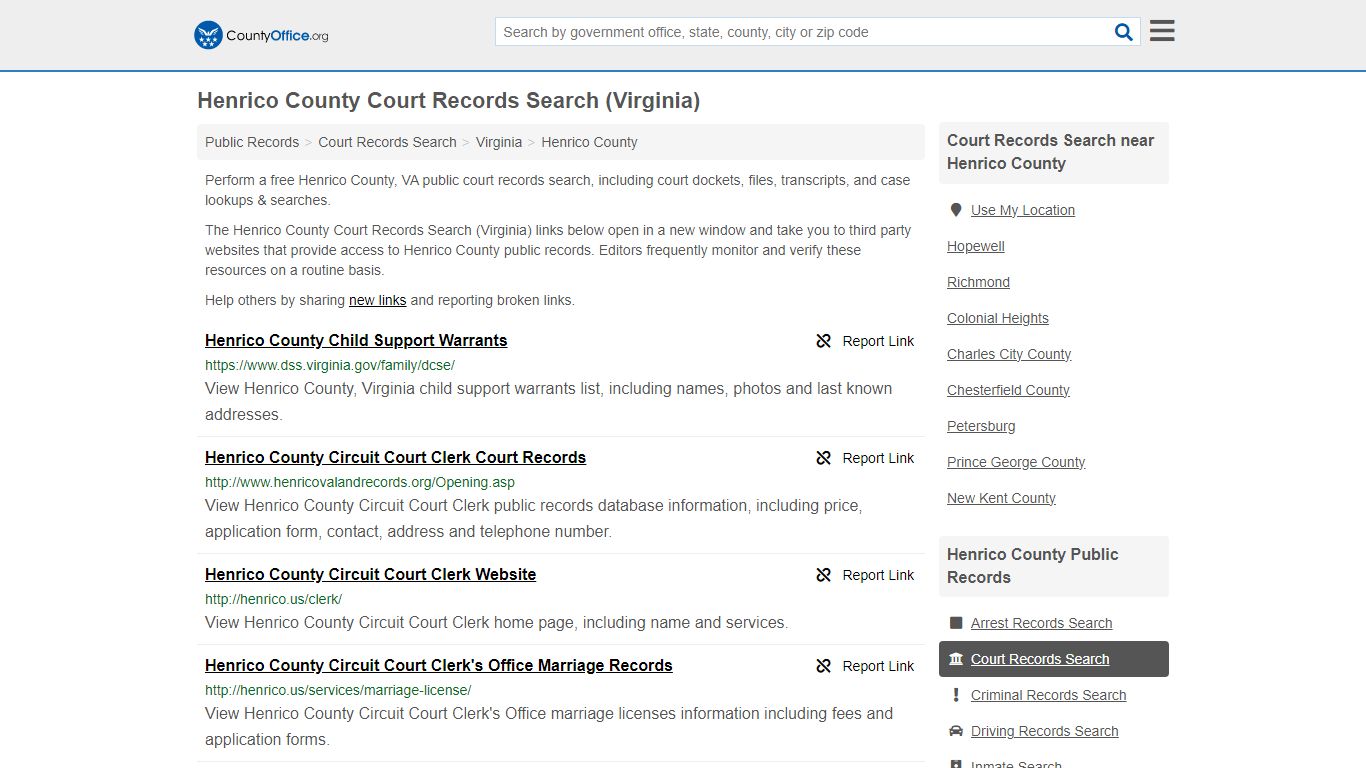Click the henrico.us/clerk URL text

273,599
